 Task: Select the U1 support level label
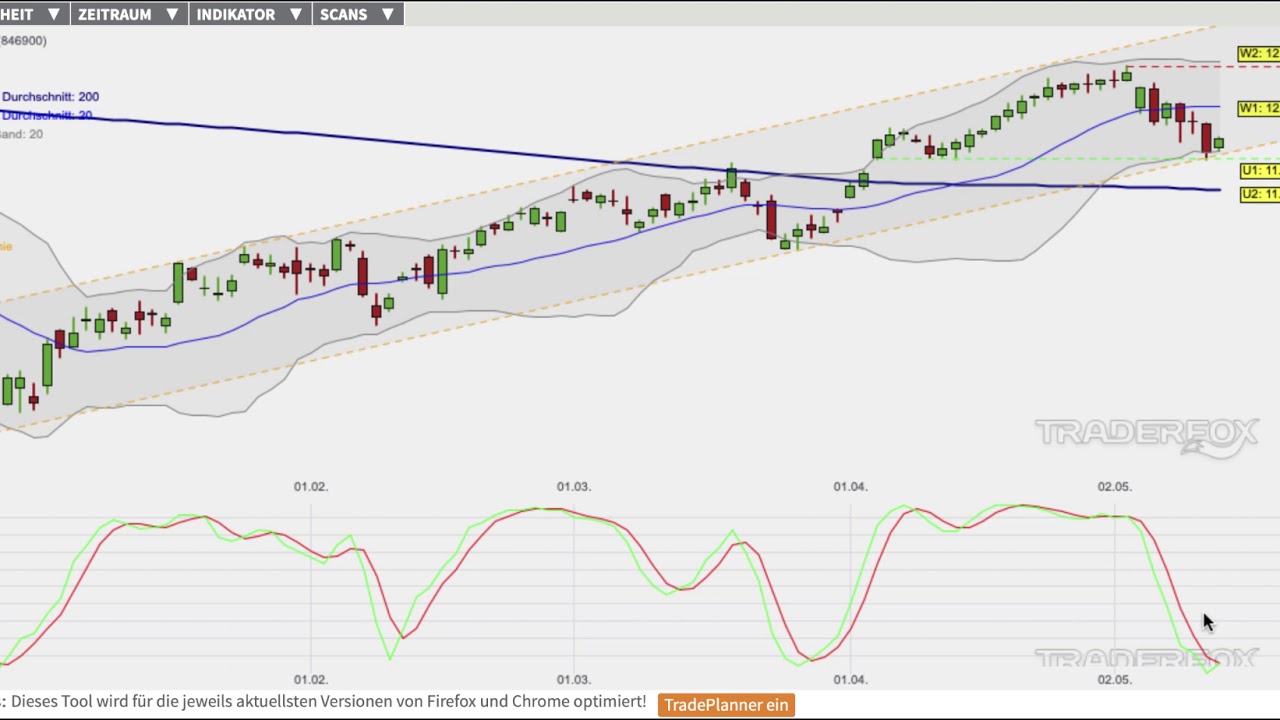tap(1260, 171)
